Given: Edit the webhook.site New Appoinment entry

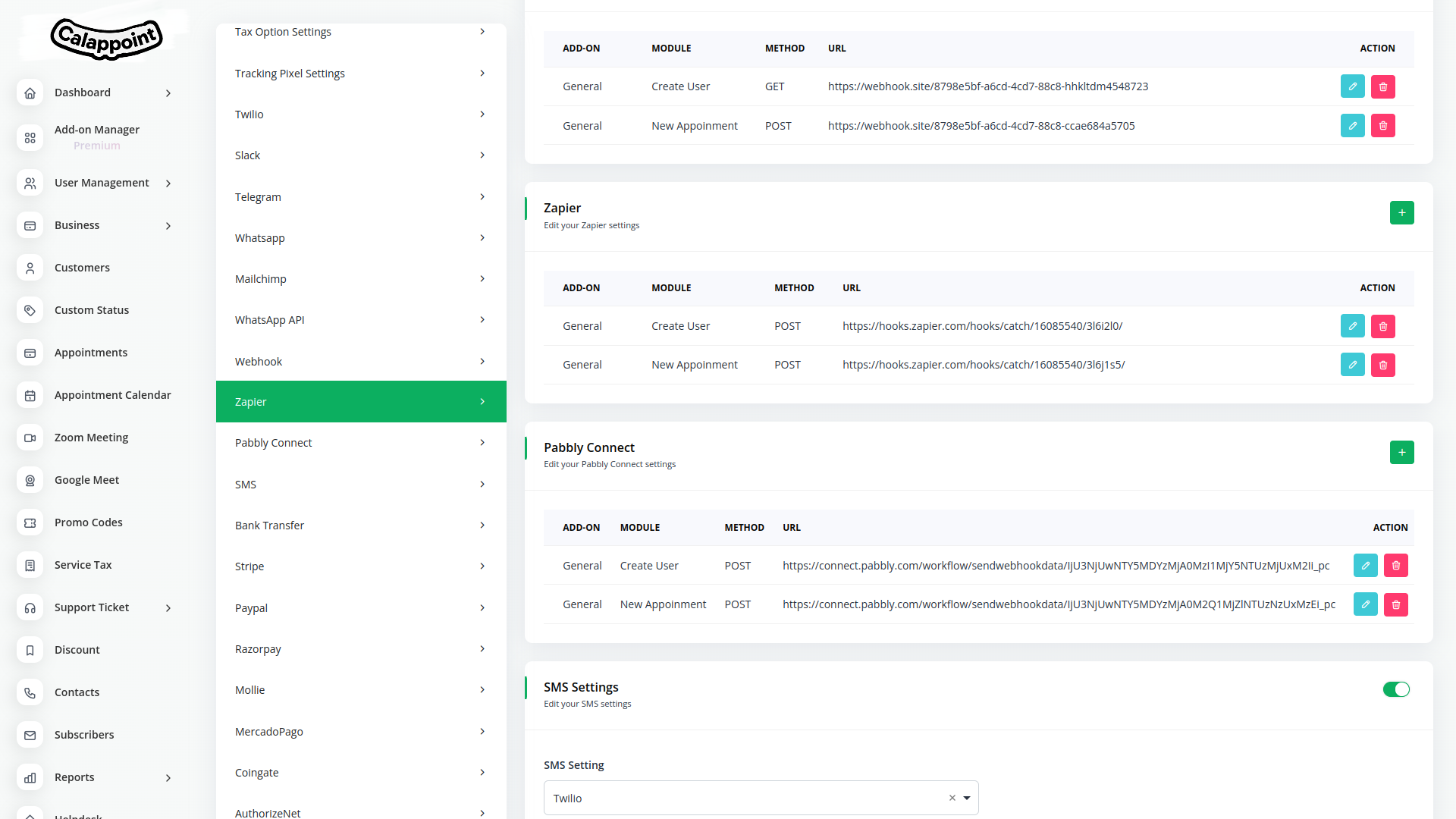Looking at the screenshot, I should [1352, 125].
